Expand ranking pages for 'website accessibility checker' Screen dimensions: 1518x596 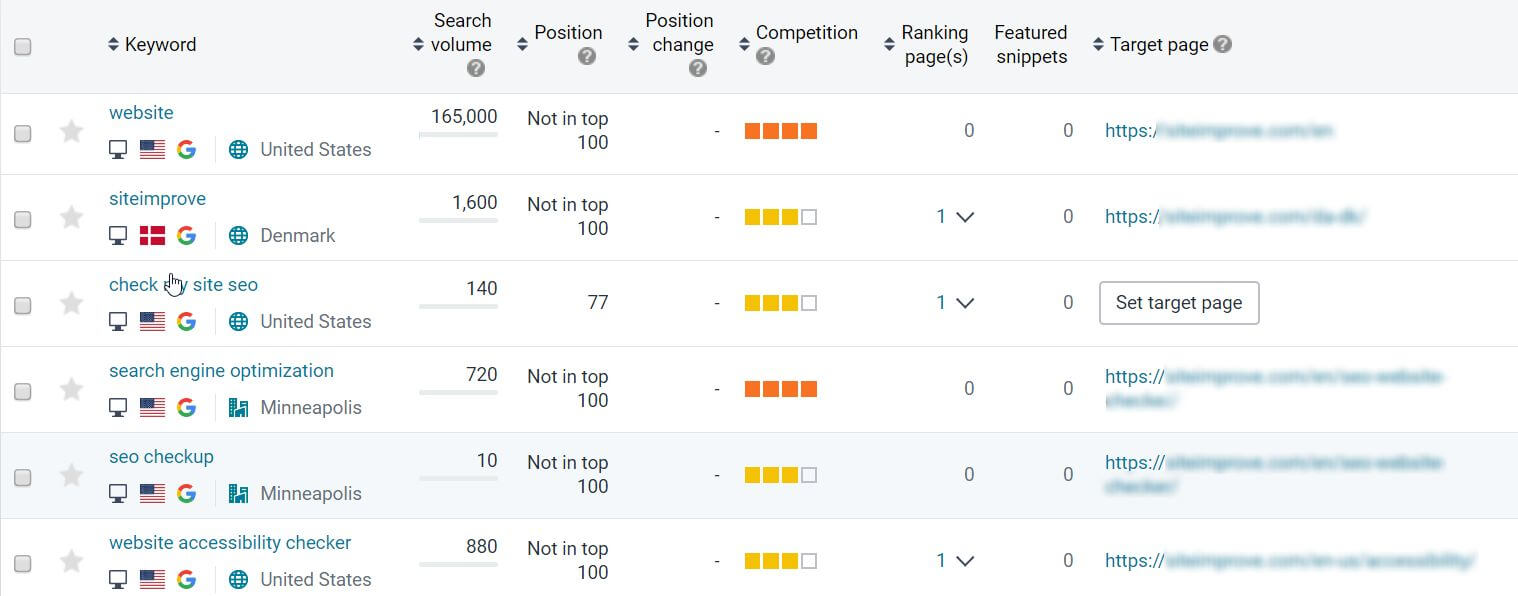(x=964, y=561)
